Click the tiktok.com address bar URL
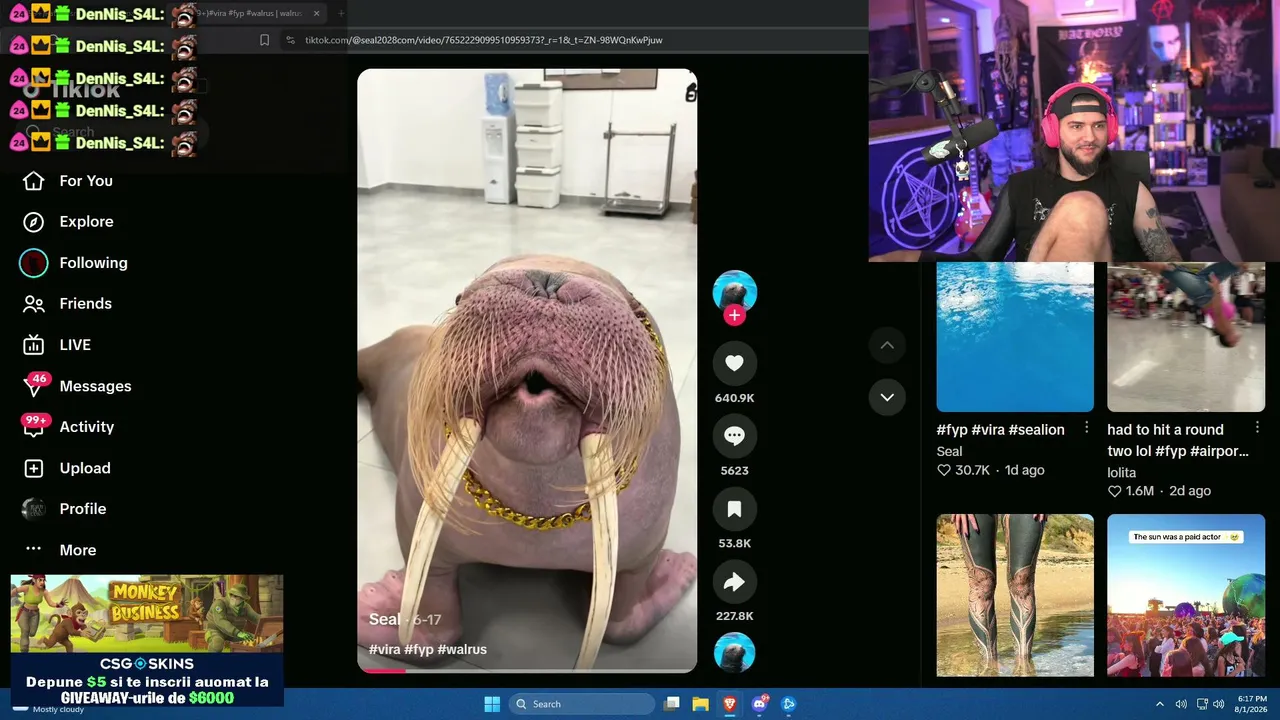Screen dimensions: 1280x720 [x=483, y=40]
